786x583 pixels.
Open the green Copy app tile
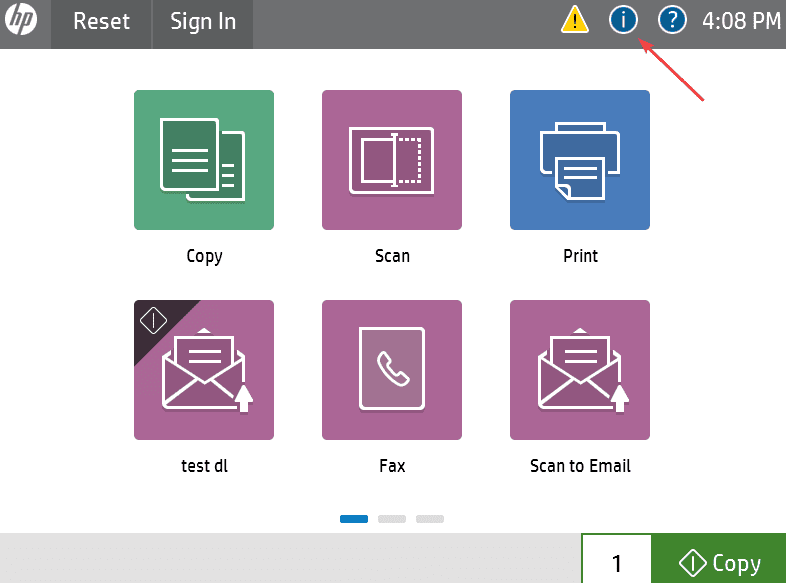(x=204, y=160)
